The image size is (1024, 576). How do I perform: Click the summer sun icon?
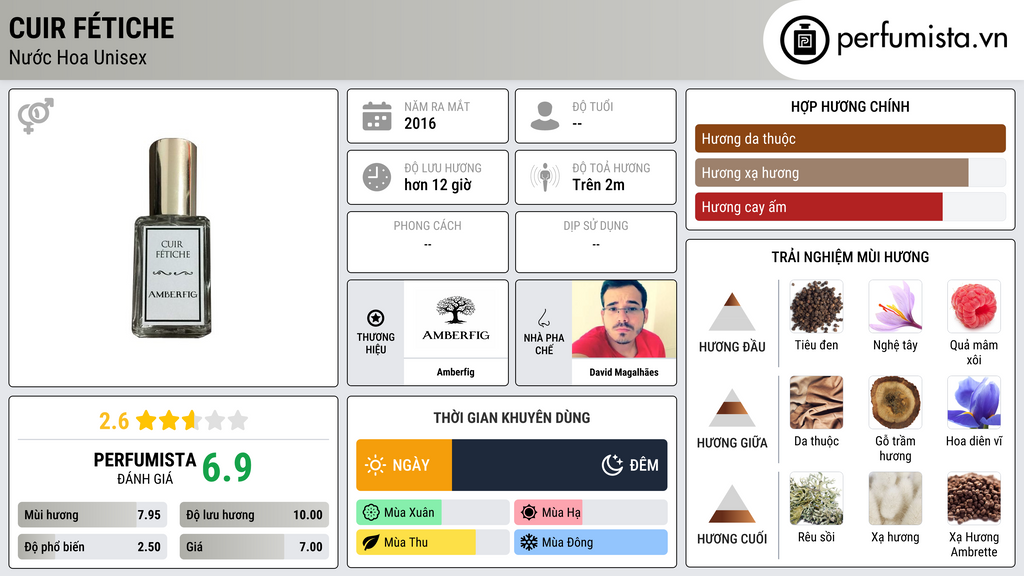coord(529,513)
